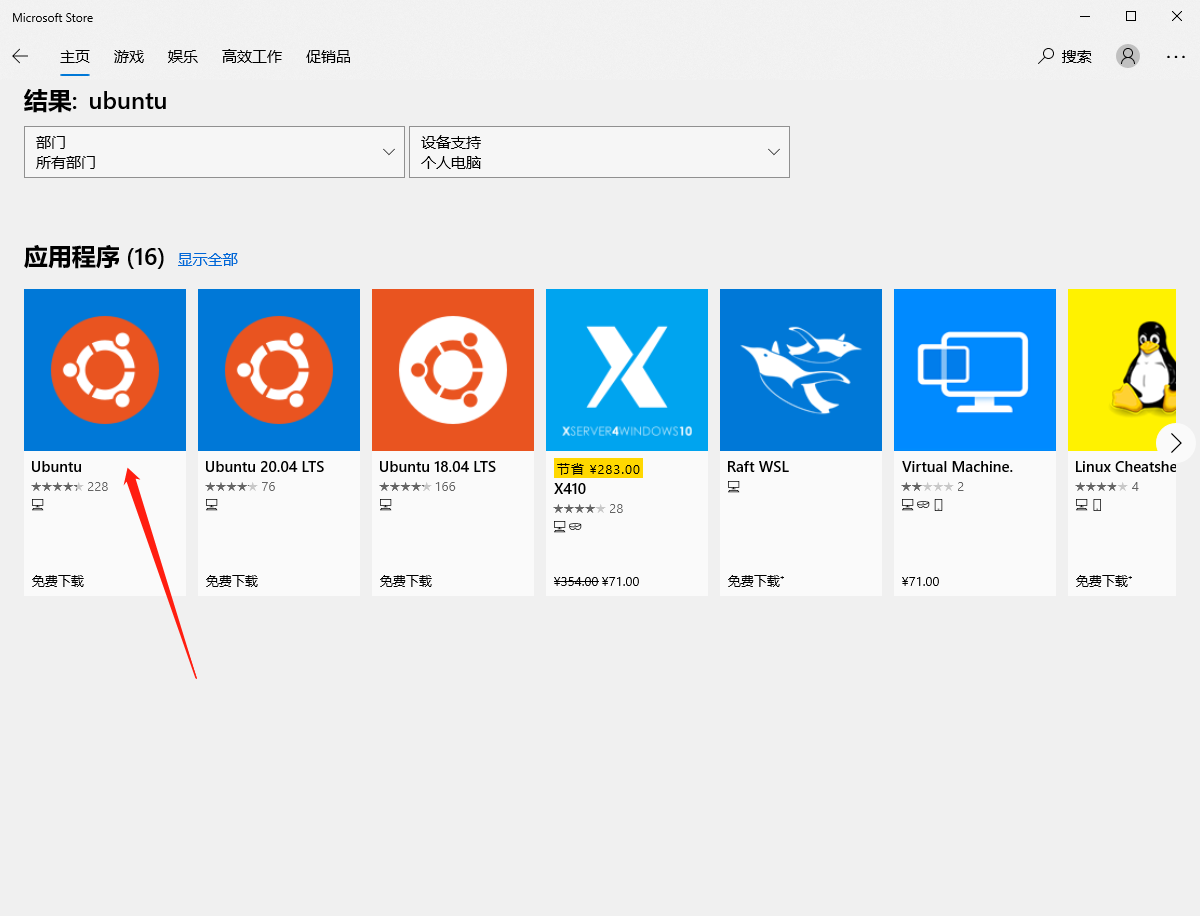Expand the 部门 department filter dropdown
This screenshot has height=916, width=1200.
pyautogui.click(x=214, y=152)
